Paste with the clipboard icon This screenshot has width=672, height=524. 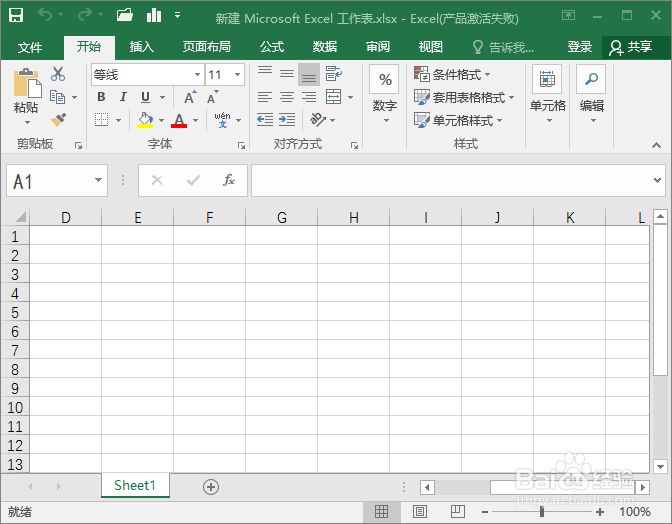(x=27, y=83)
